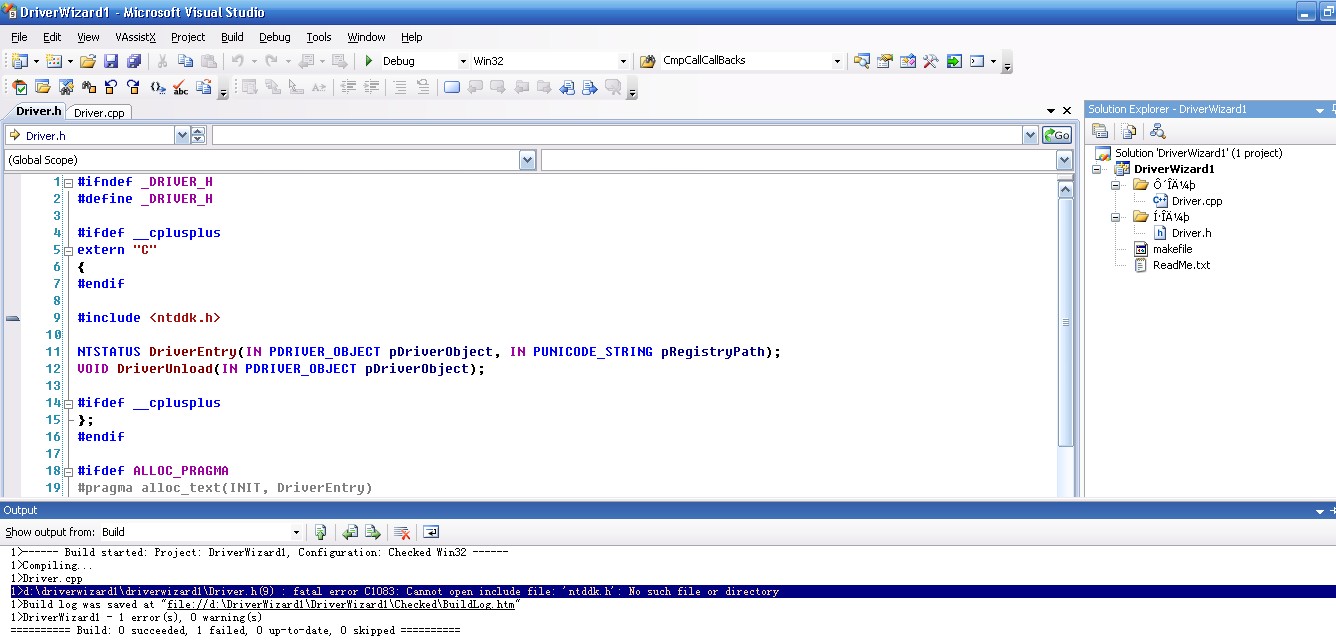The height and width of the screenshot is (643, 1336).
Task: Click the Open active documents dropdown arrow
Action: click(x=1051, y=111)
